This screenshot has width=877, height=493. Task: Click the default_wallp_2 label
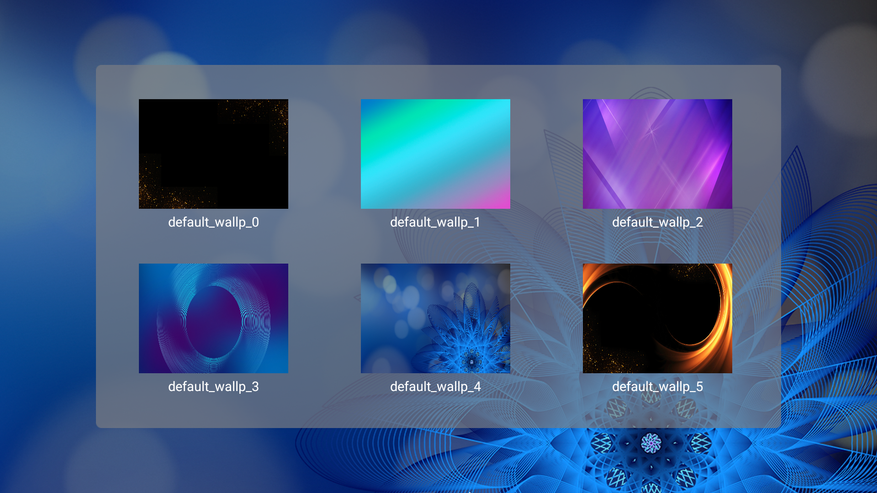point(657,222)
